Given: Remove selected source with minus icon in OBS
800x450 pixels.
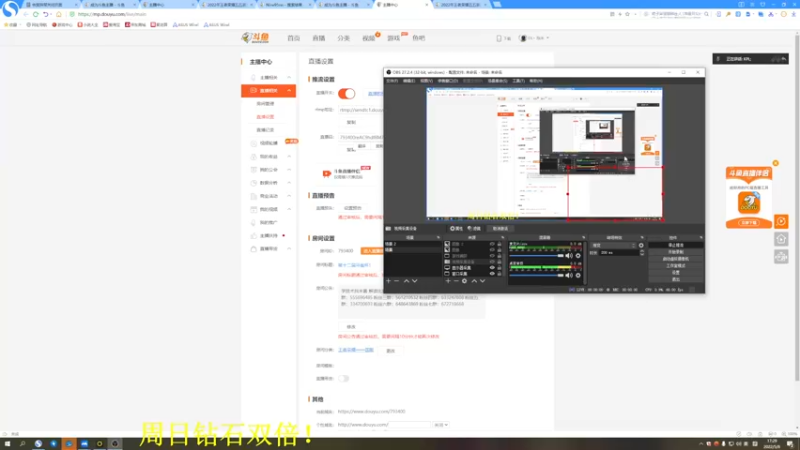Looking at the screenshot, I should click(x=456, y=281).
